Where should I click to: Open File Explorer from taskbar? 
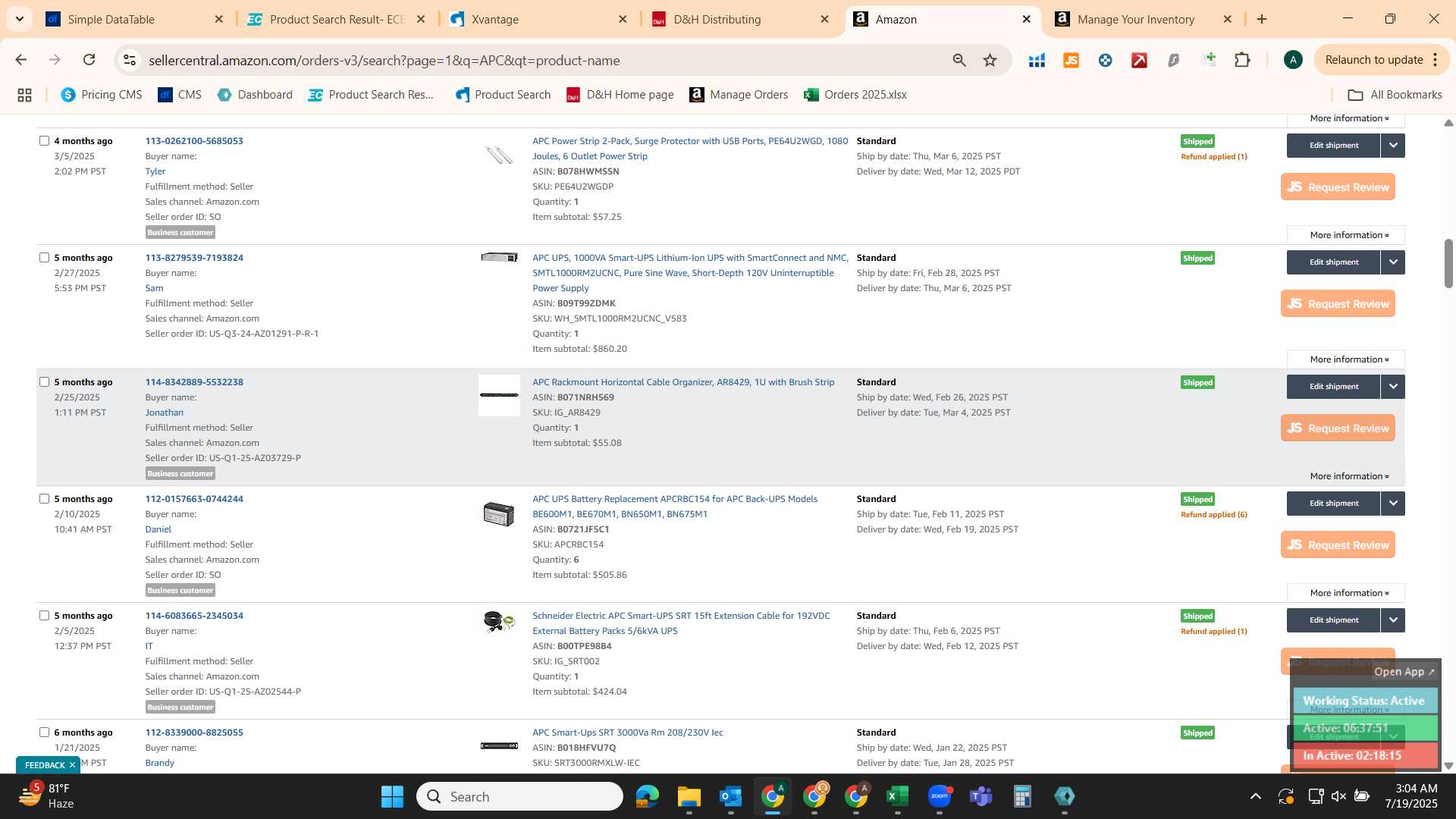pyautogui.click(x=689, y=796)
